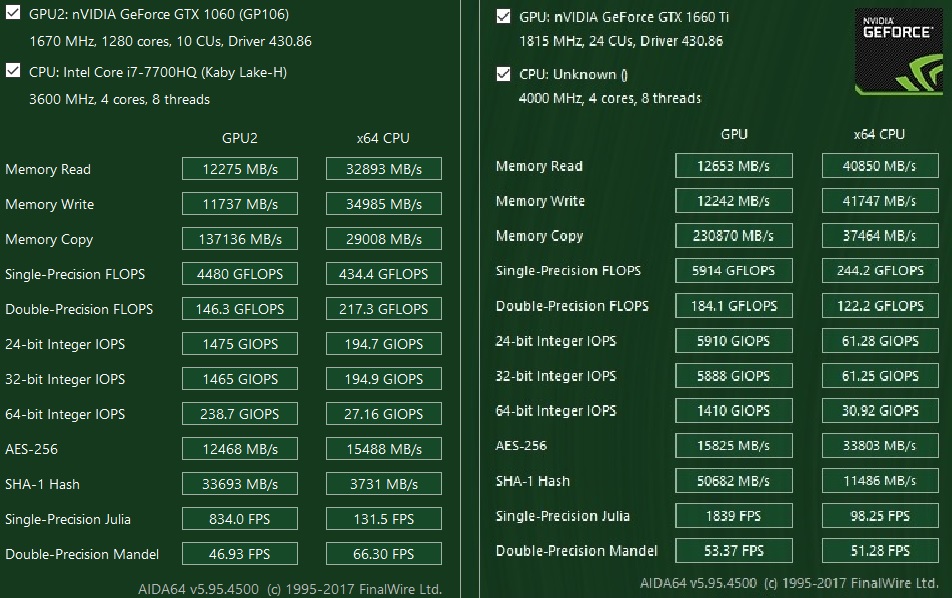Click the NVIDIA GeForce logo icon
Viewport: 952px width, 598px height.
(x=897, y=51)
